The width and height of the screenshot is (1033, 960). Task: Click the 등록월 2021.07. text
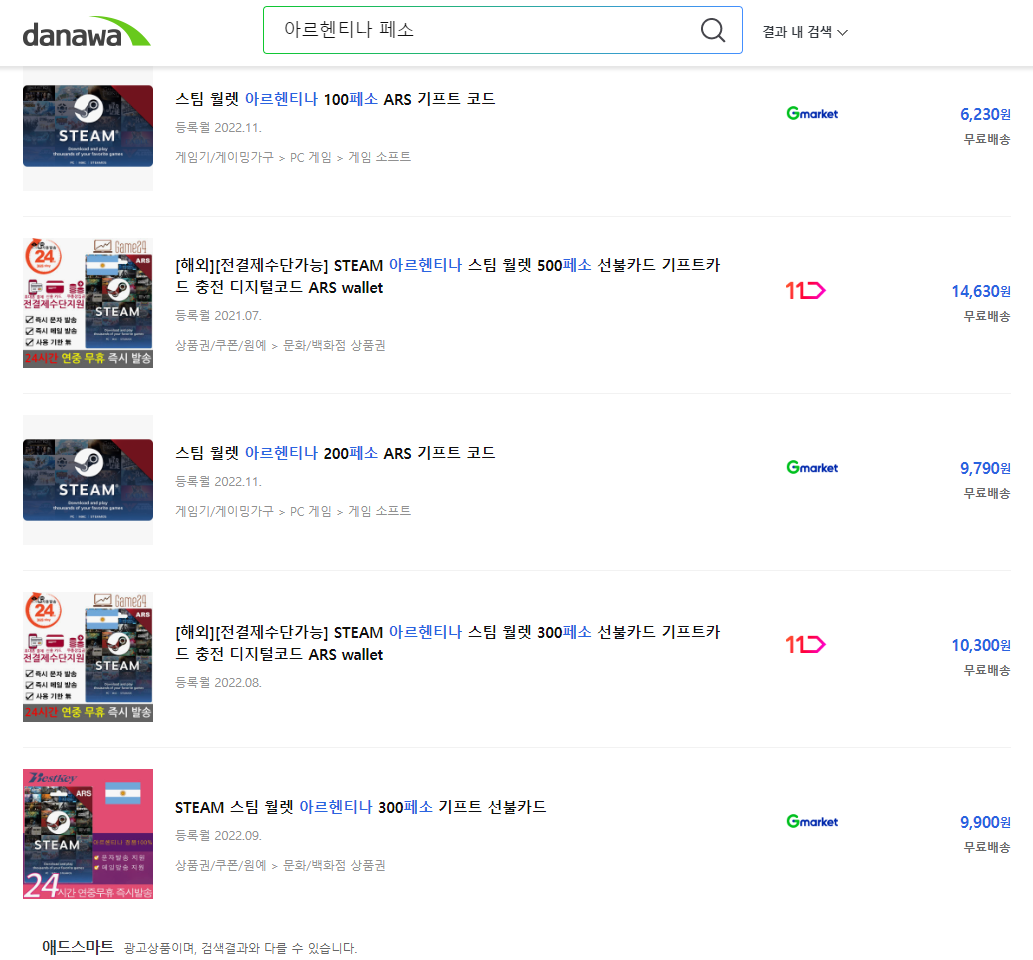point(218,316)
